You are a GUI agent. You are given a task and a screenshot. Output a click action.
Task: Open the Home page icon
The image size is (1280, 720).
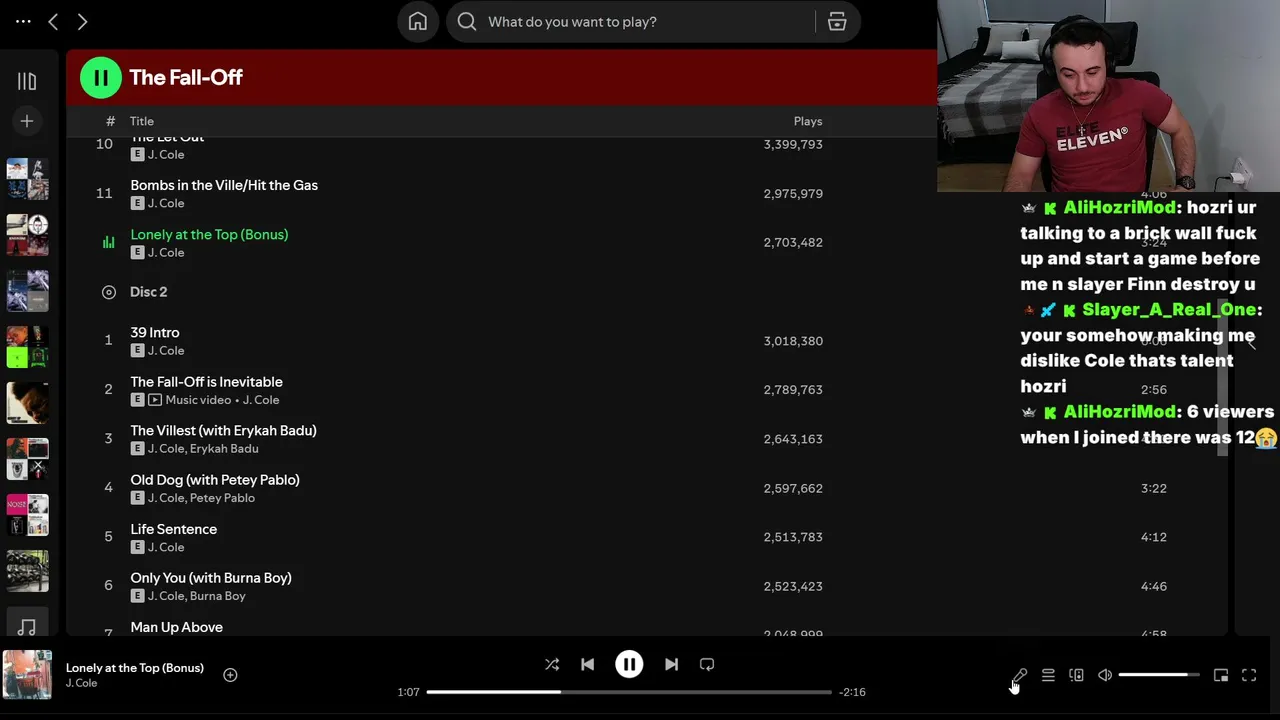click(418, 22)
